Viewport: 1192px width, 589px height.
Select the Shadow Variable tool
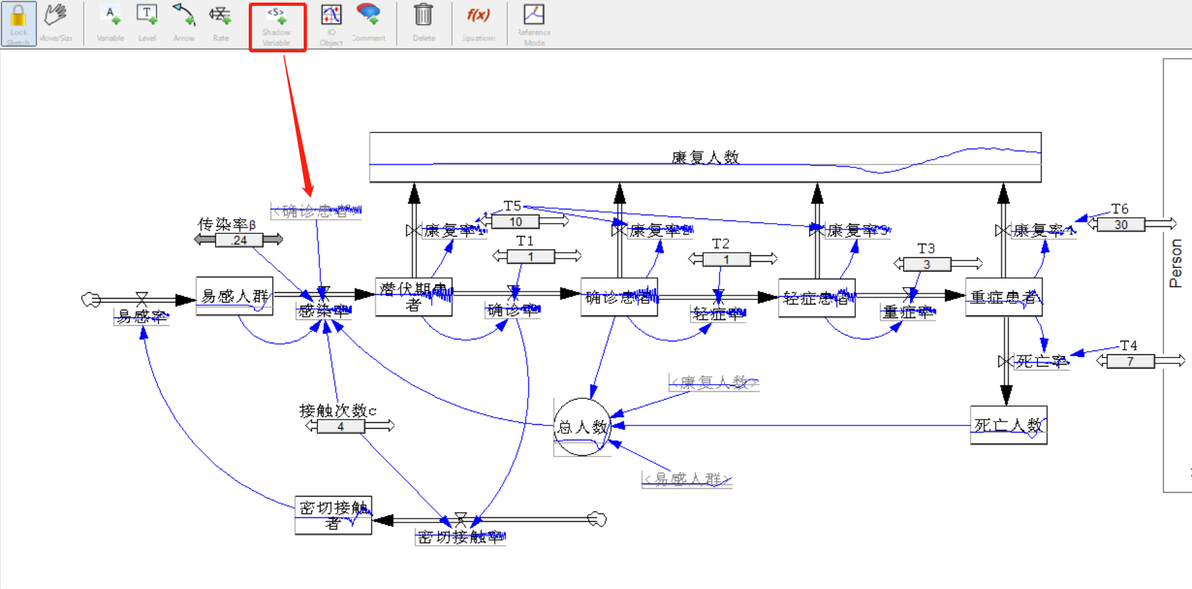(277, 27)
